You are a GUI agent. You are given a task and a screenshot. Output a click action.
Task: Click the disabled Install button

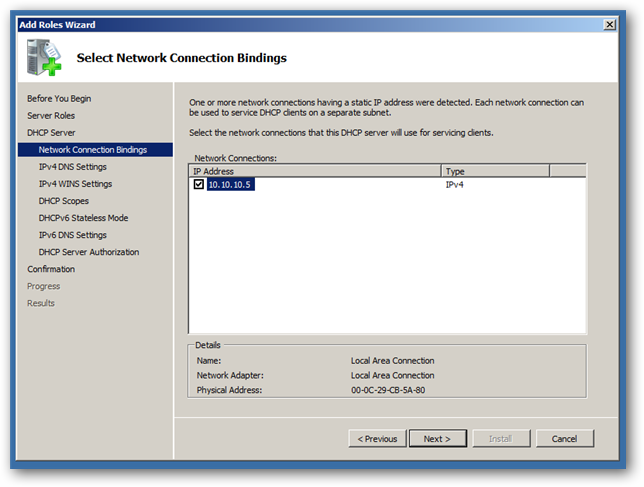tap(501, 439)
